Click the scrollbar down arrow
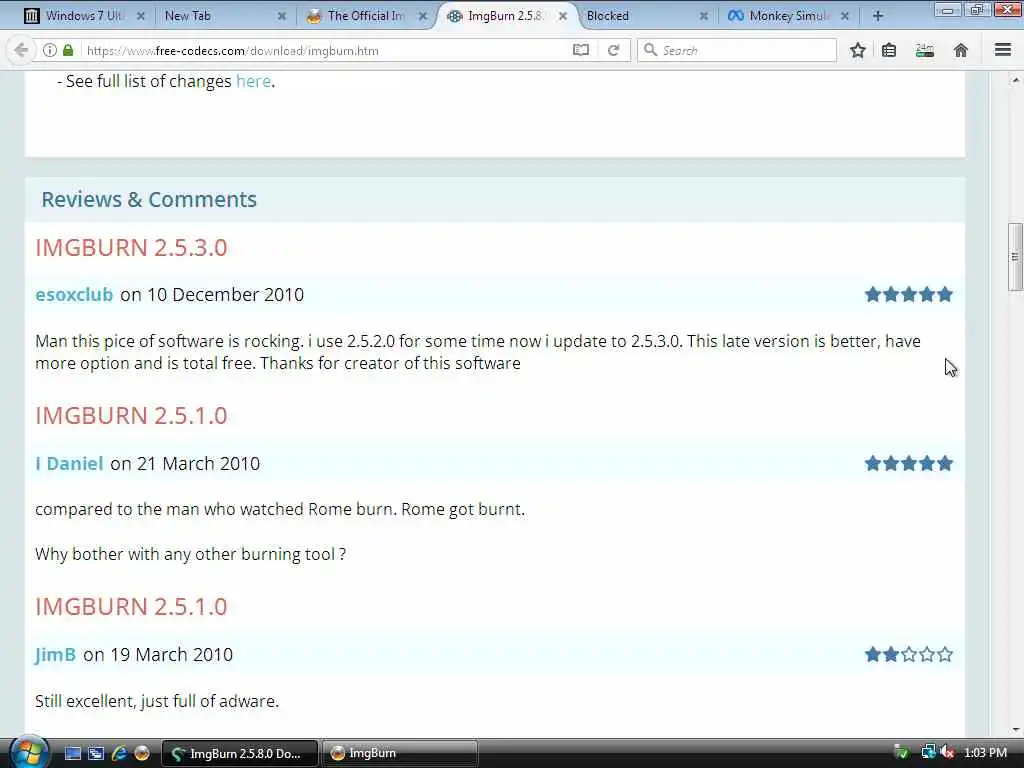The height and width of the screenshot is (768, 1024). point(1015,729)
